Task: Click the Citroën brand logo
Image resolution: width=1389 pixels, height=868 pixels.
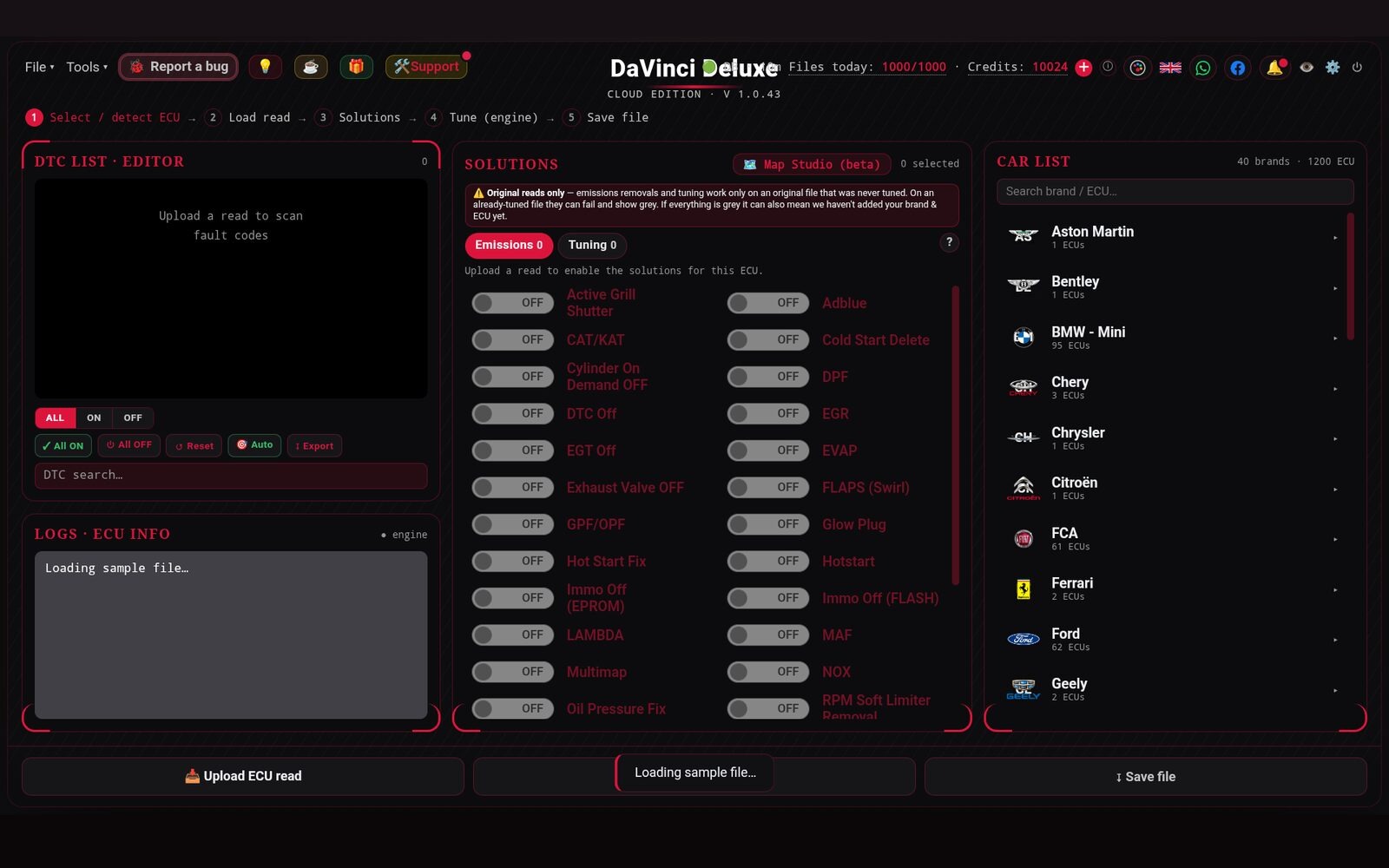Action: [x=1024, y=488]
